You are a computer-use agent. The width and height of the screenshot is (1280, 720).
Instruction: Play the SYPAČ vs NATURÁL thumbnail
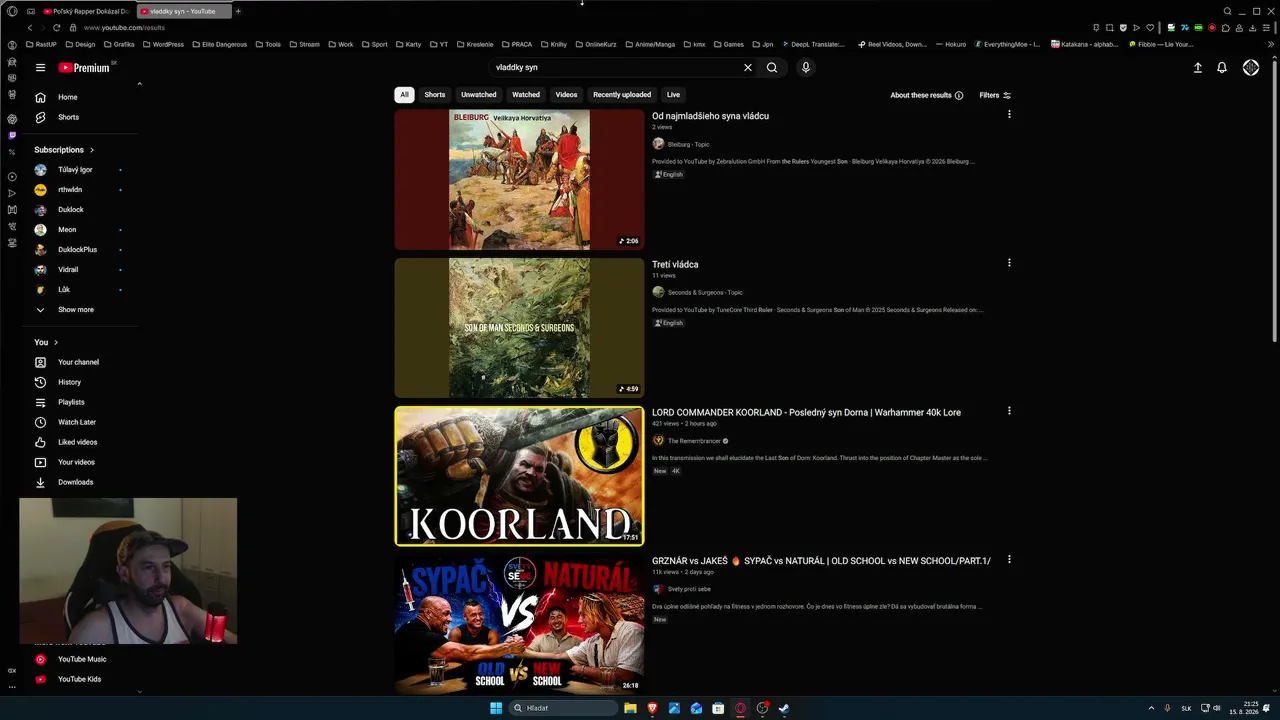point(519,624)
